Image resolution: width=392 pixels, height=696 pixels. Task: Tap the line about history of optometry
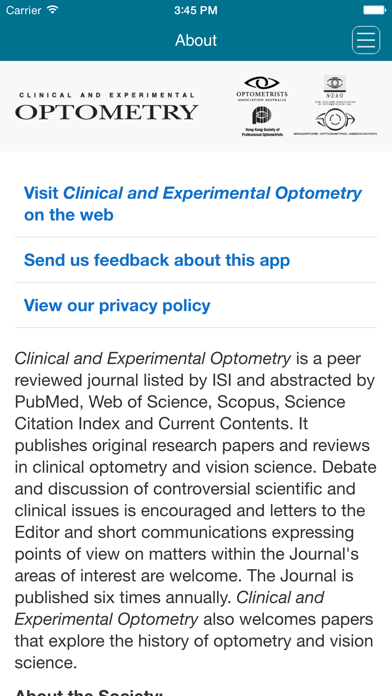[x=194, y=652]
